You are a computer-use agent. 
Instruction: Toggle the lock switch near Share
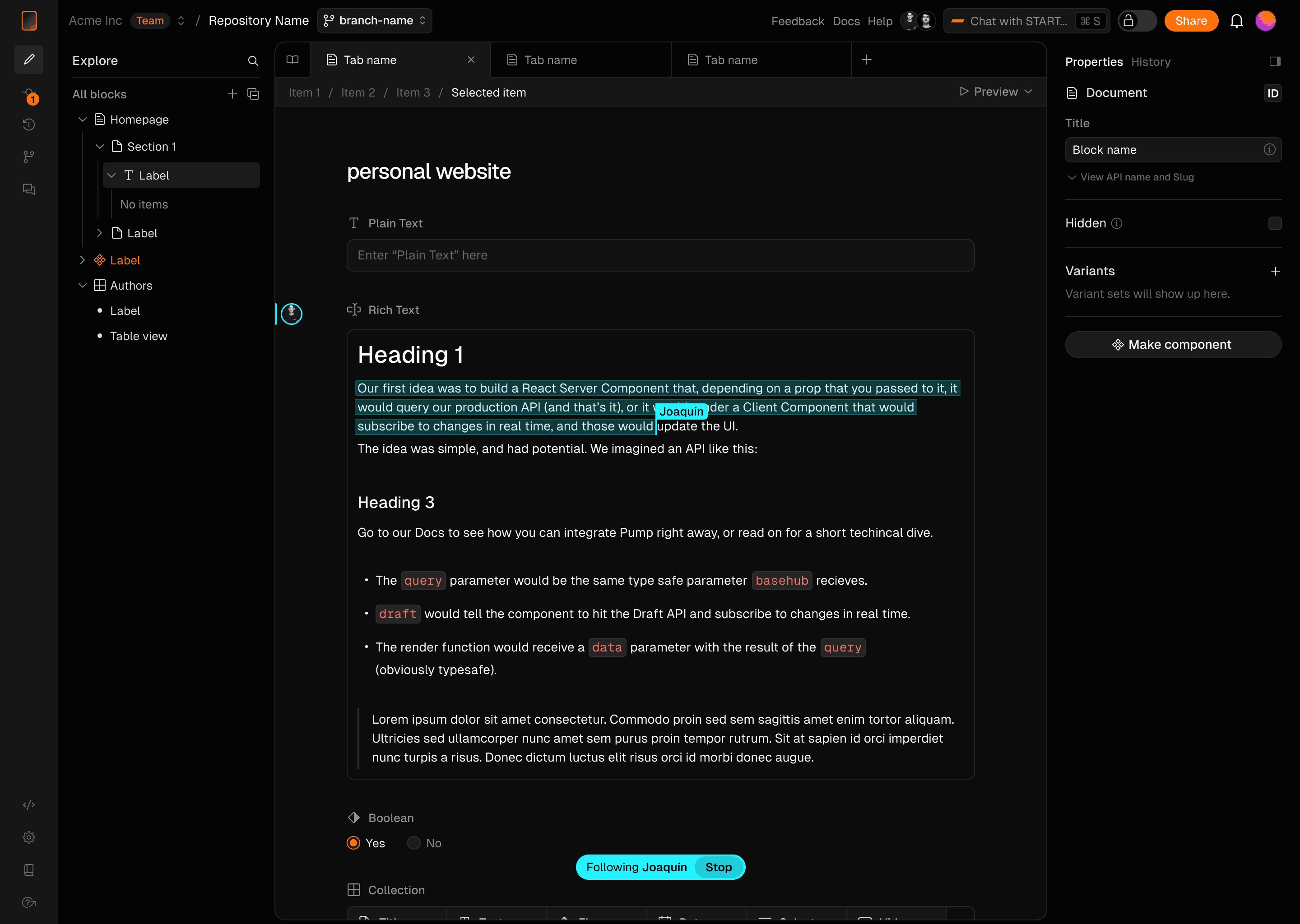click(1137, 21)
